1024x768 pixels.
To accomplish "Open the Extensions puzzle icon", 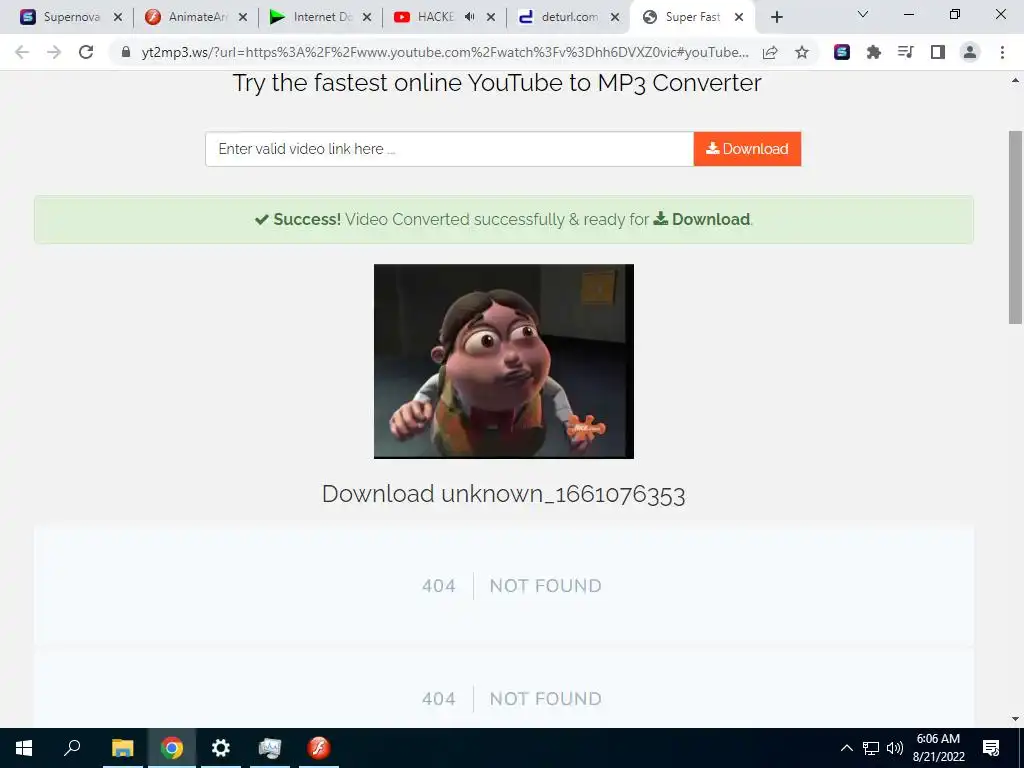I will pos(874,52).
